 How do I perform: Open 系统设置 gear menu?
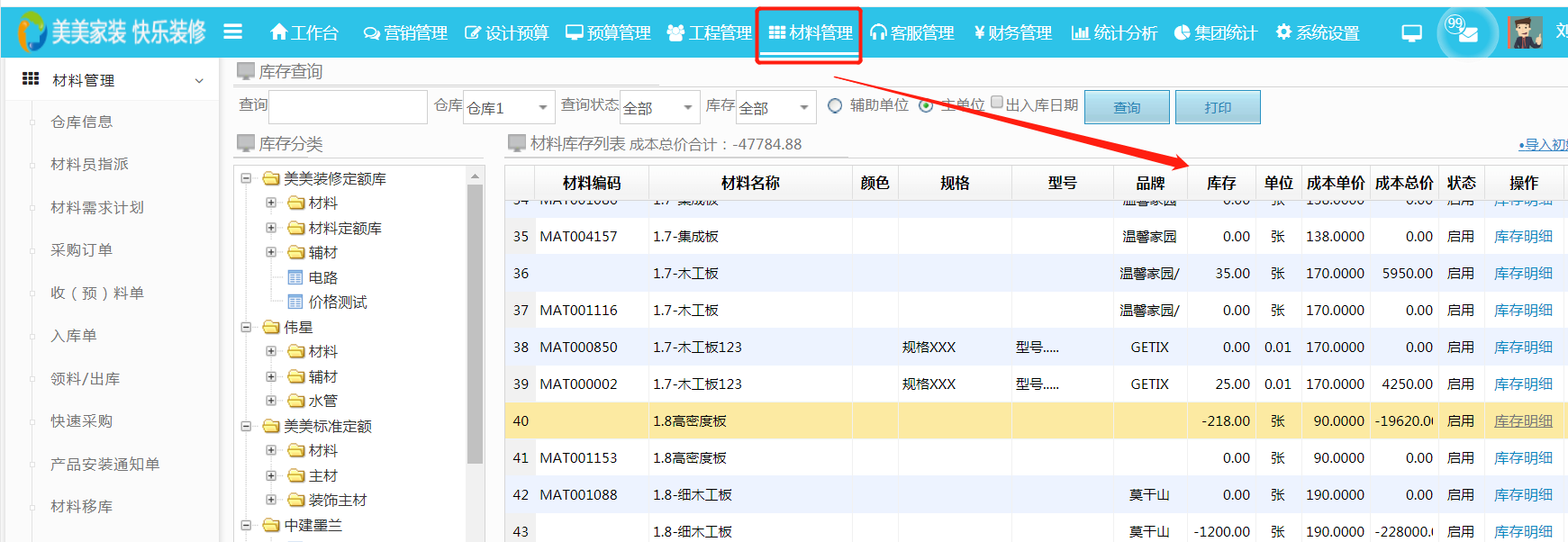tap(1318, 32)
